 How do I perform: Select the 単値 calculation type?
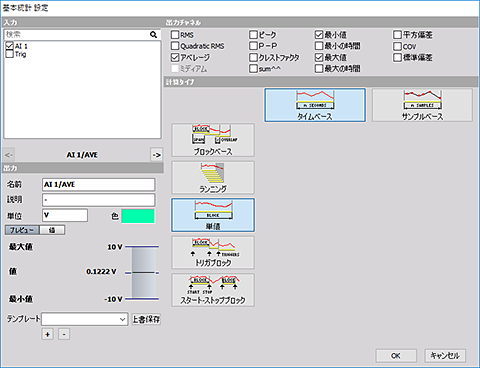click(213, 215)
